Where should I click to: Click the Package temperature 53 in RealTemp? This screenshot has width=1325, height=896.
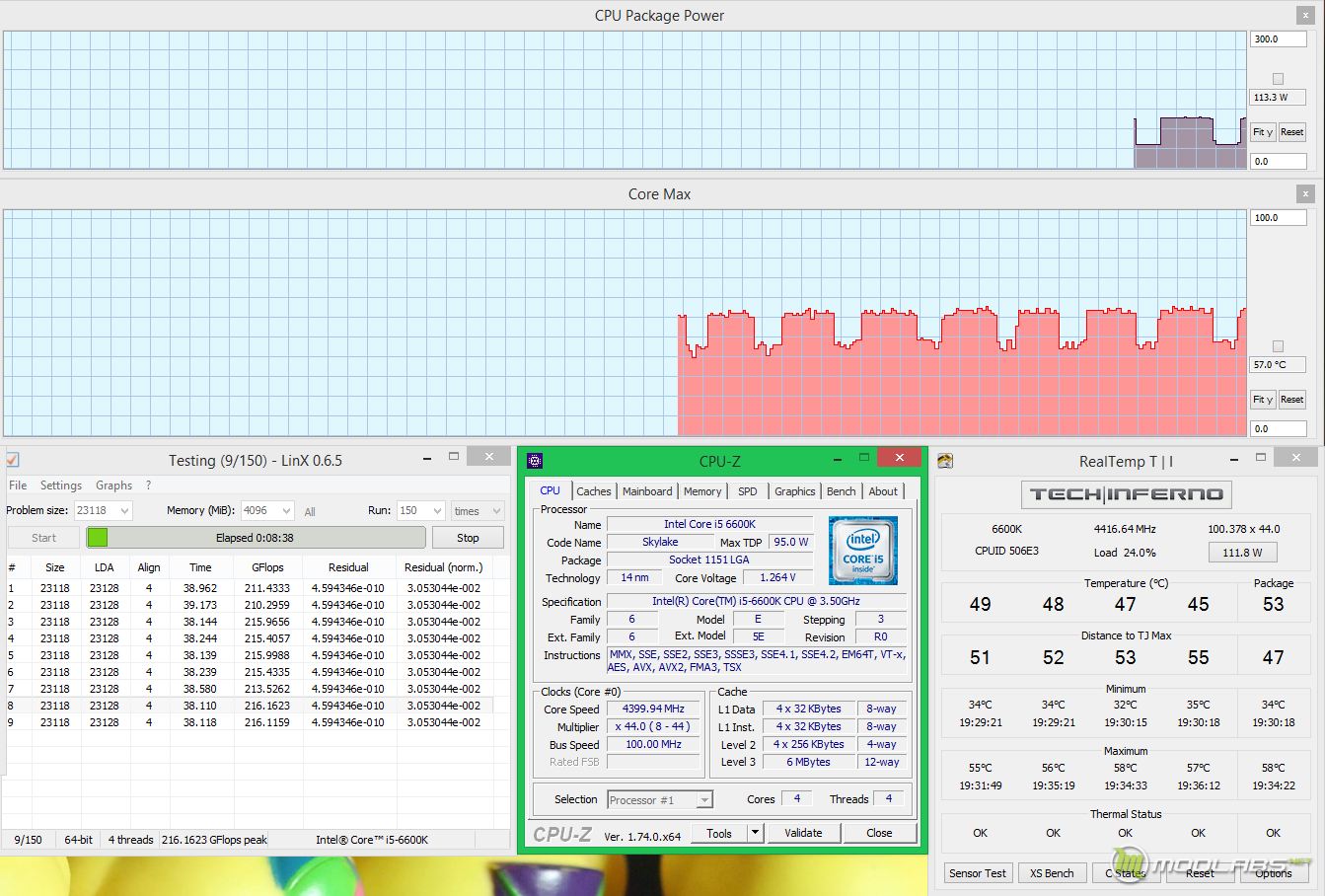click(1273, 604)
